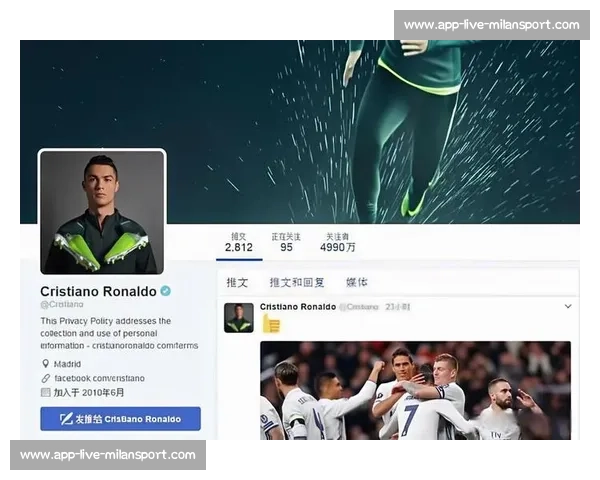Click the 发推给 Cristiano Ronaldo button
Screen dimensions: 600x480
point(121,419)
